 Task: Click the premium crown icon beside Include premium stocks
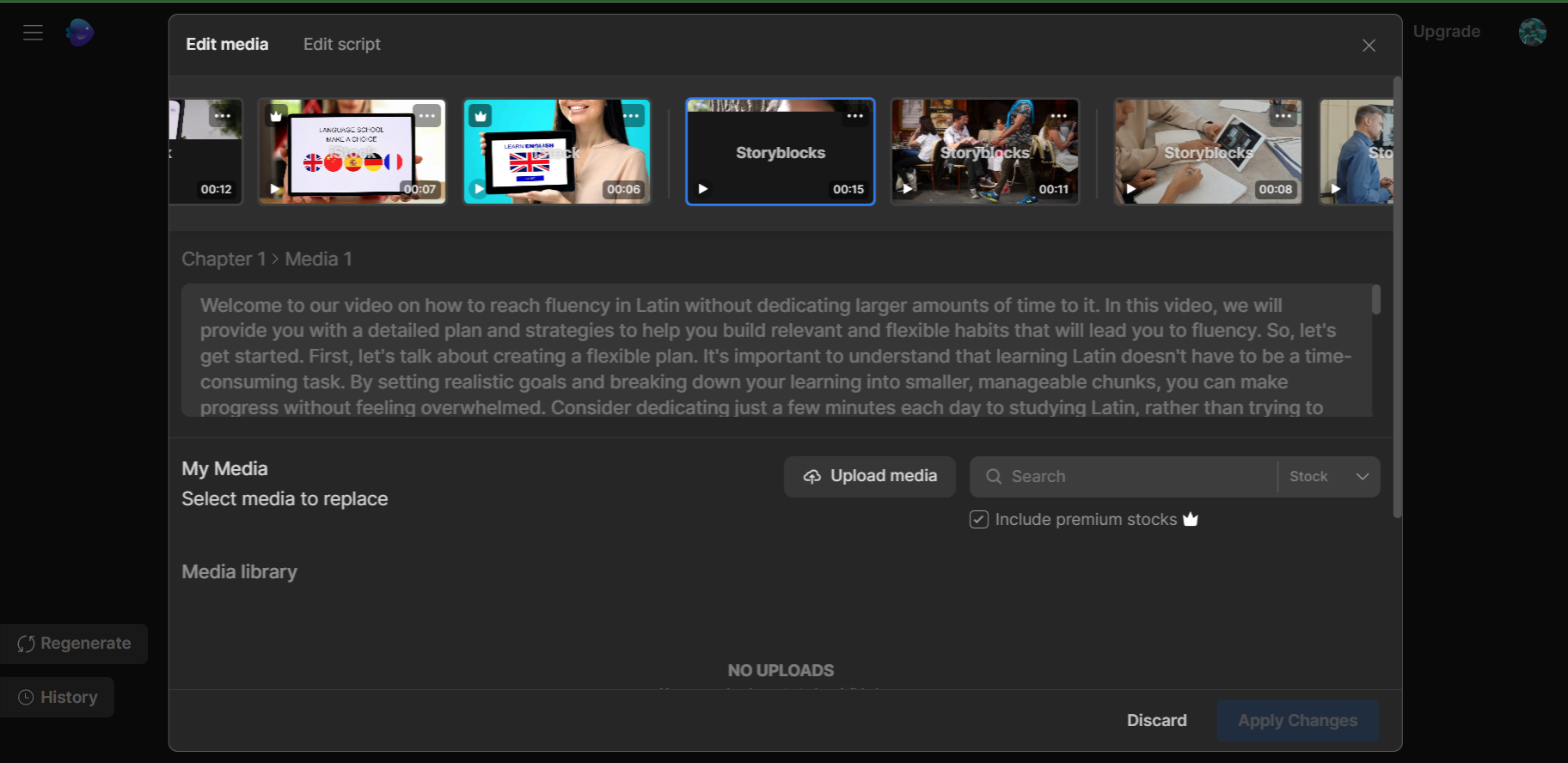(x=1191, y=519)
